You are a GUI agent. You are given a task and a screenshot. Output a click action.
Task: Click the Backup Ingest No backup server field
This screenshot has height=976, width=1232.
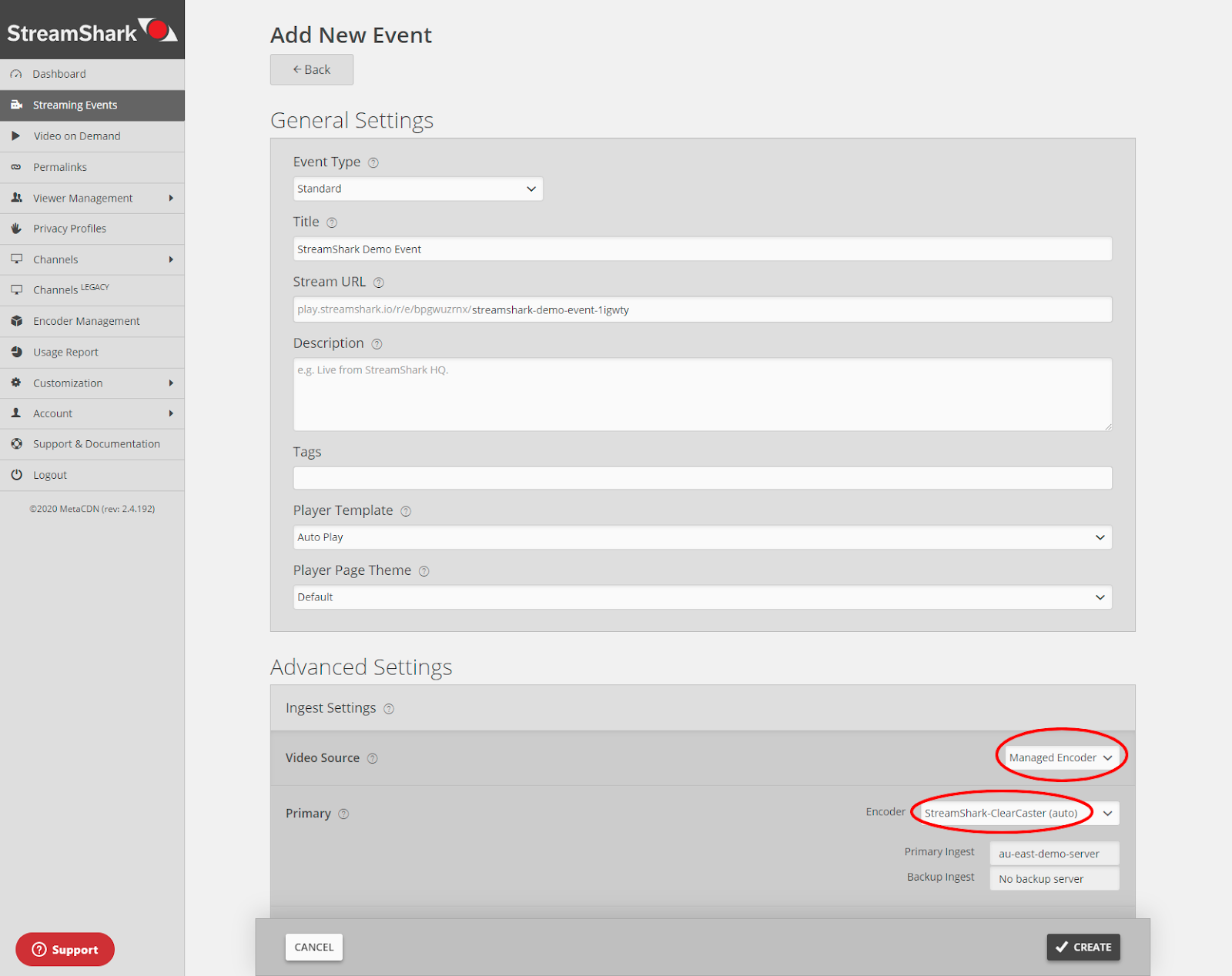pyautogui.click(x=1054, y=878)
